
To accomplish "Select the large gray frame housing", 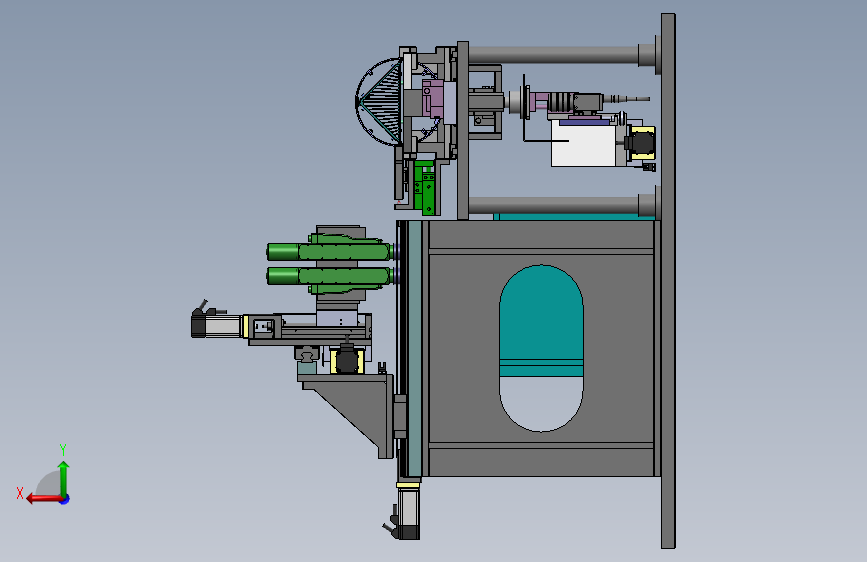I will pyautogui.click(x=541, y=348).
